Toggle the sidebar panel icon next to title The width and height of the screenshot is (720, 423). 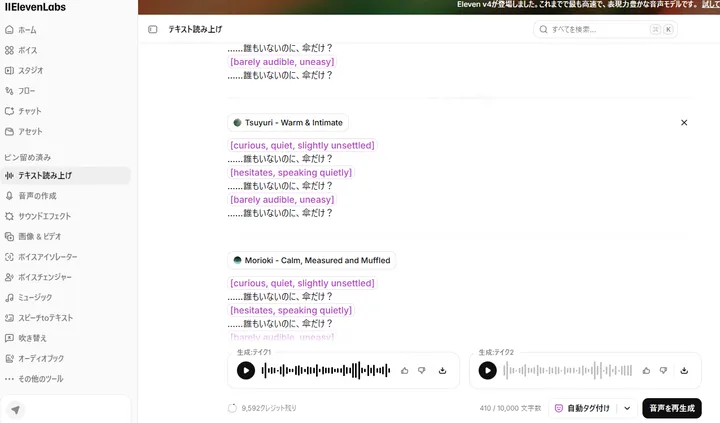click(153, 29)
